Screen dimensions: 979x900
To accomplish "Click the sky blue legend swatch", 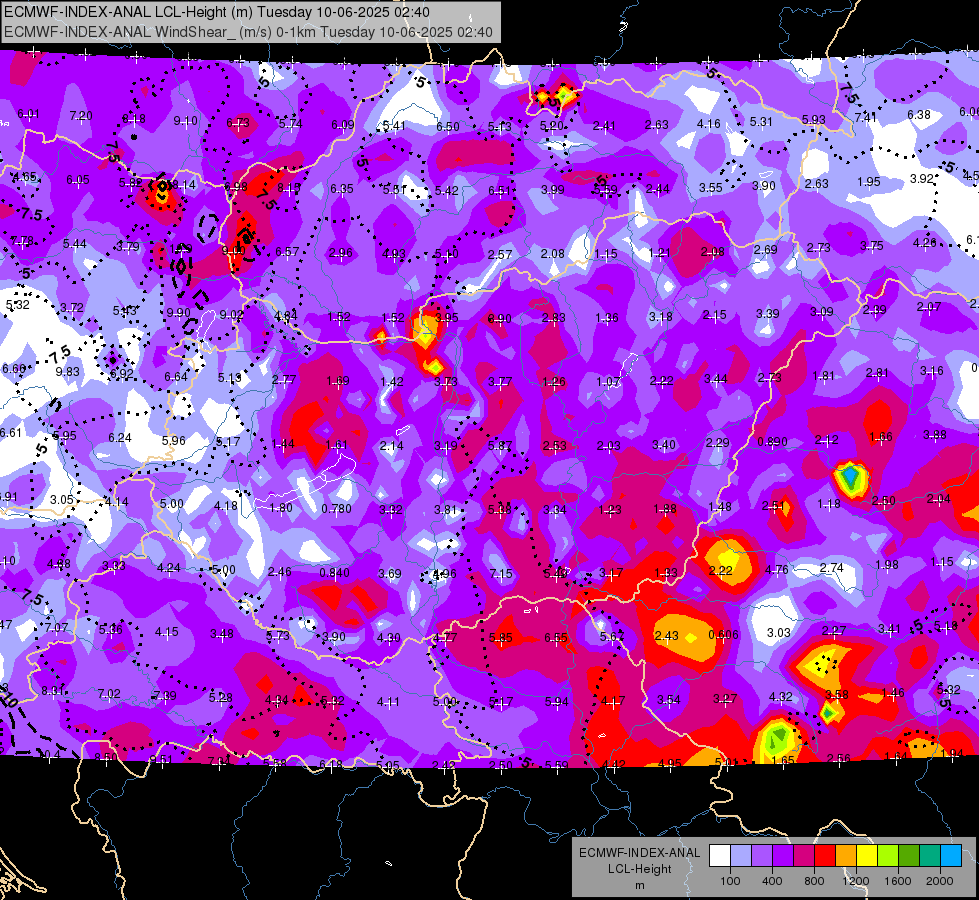I will coord(951,856).
